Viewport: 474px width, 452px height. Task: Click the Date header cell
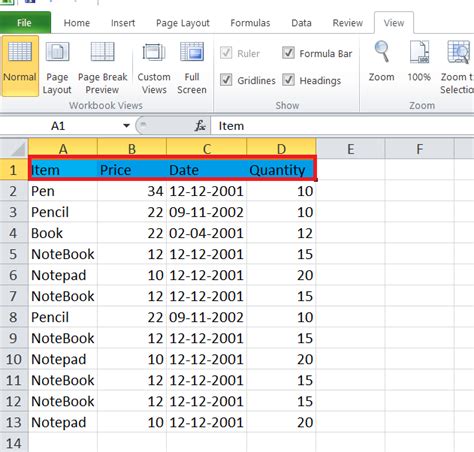(207, 170)
